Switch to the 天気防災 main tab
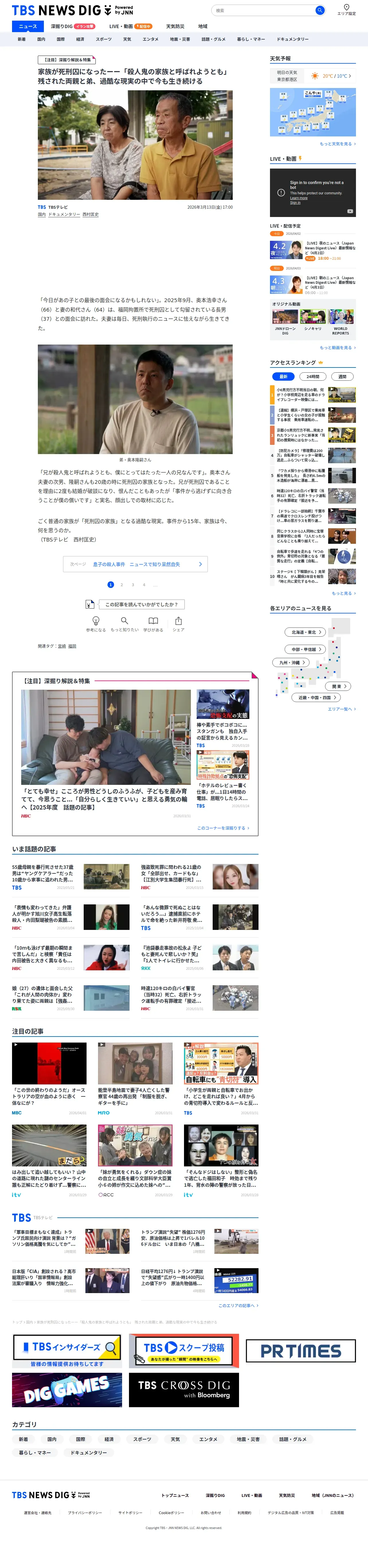This screenshot has width=368, height=1568. (x=175, y=26)
